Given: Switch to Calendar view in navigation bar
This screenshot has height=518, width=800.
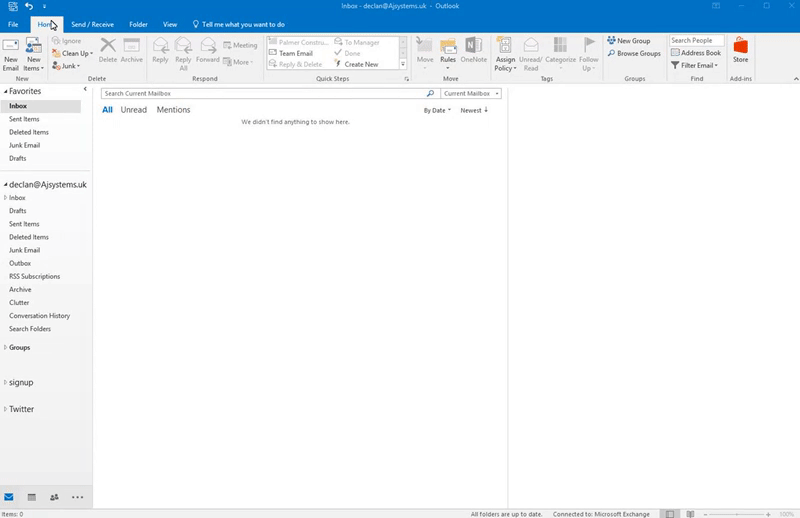Looking at the screenshot, I should point(32,497).
